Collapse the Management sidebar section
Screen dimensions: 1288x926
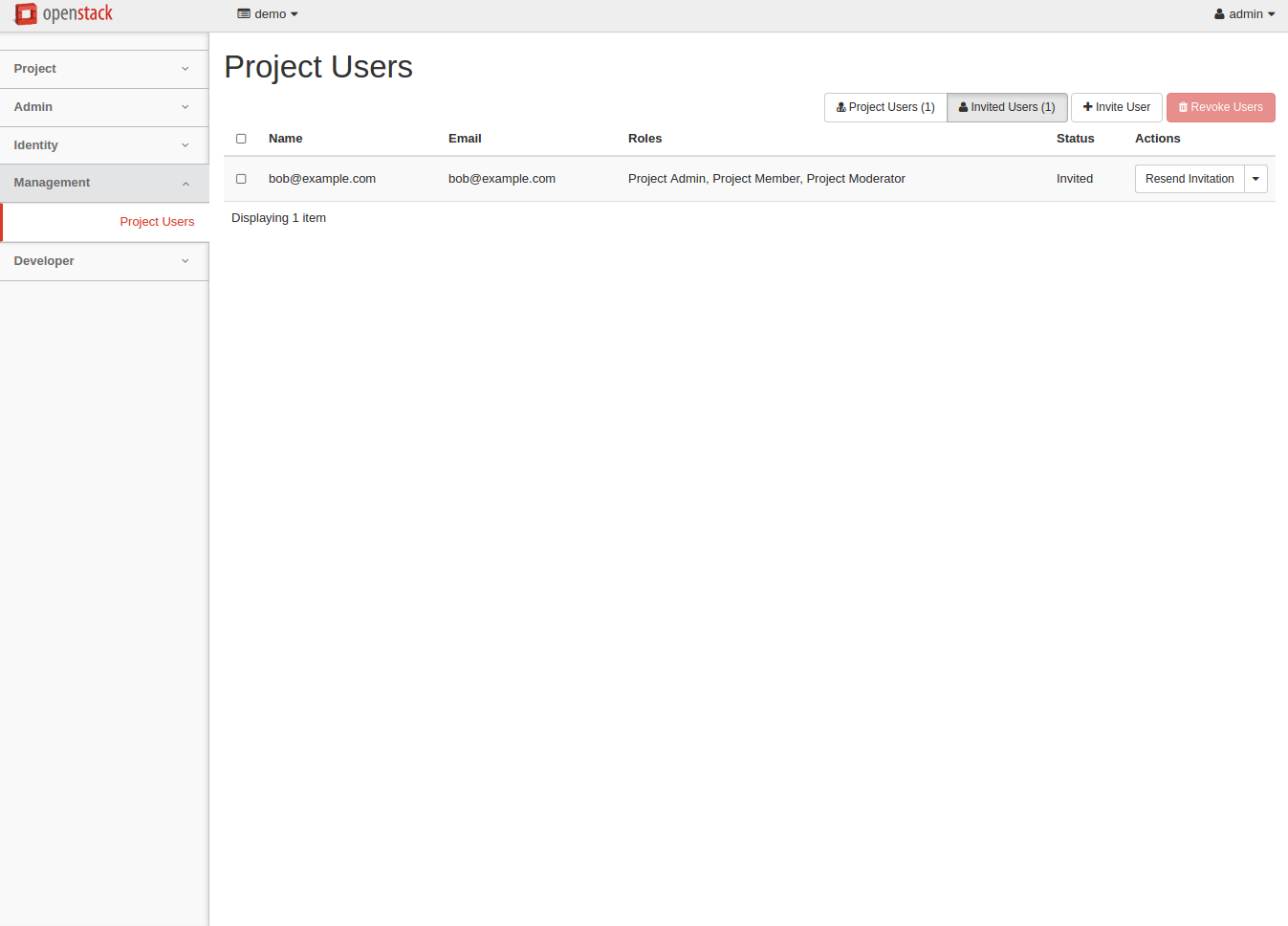[104, 183]
